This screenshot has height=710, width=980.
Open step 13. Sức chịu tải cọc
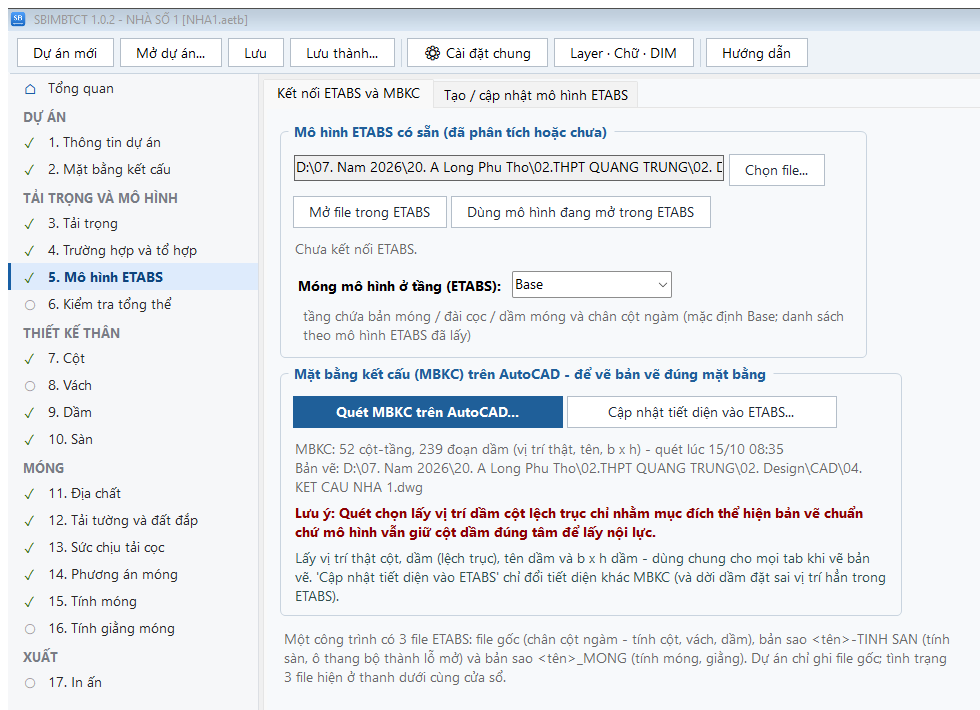[x=134, y=548]
